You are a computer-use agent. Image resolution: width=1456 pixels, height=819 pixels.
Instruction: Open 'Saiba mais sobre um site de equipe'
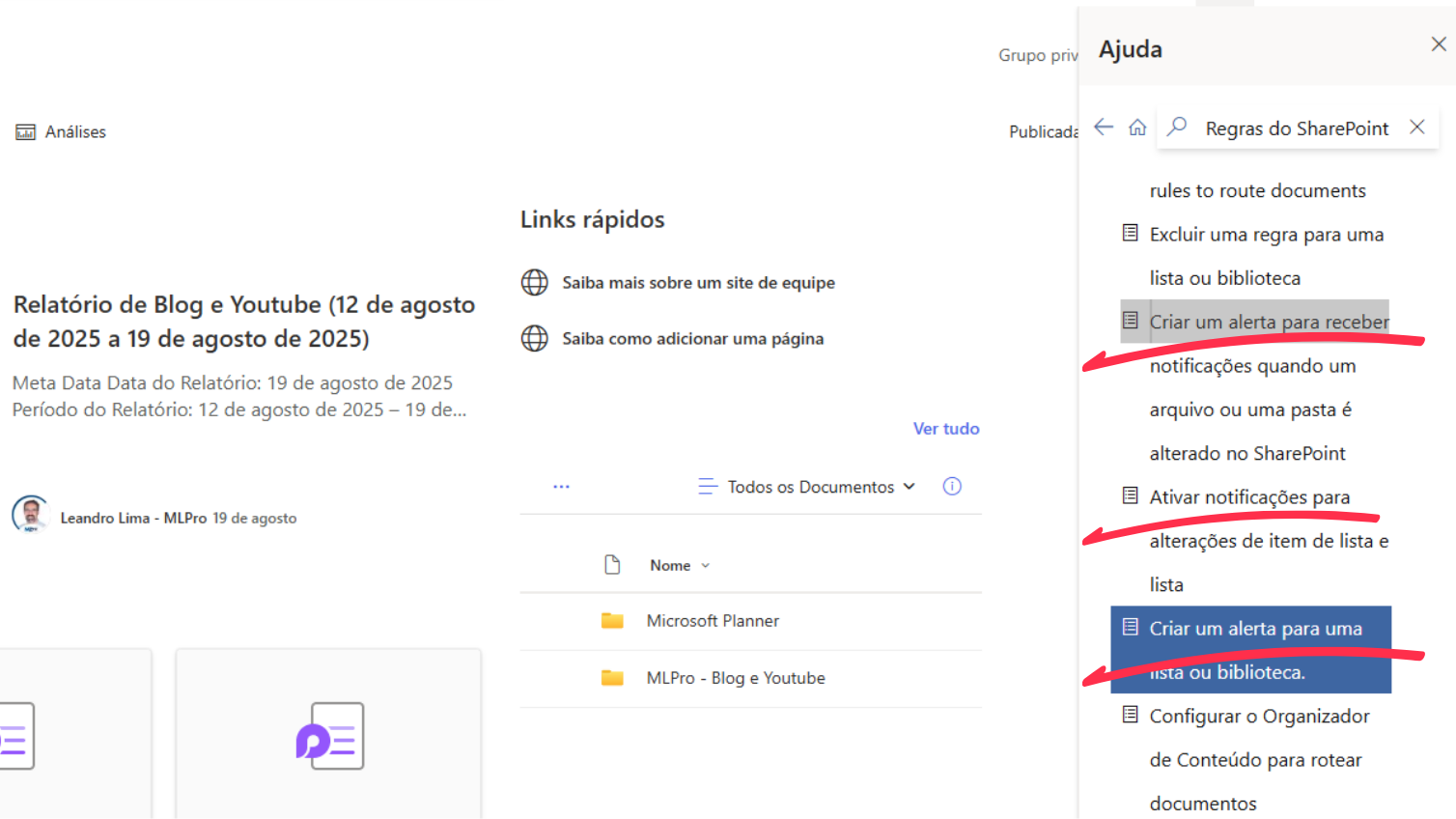[698, 283]
